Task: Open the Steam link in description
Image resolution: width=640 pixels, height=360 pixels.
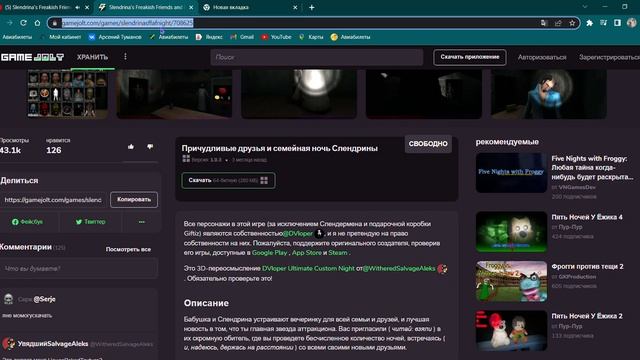Action: click(x=338, y=253)
